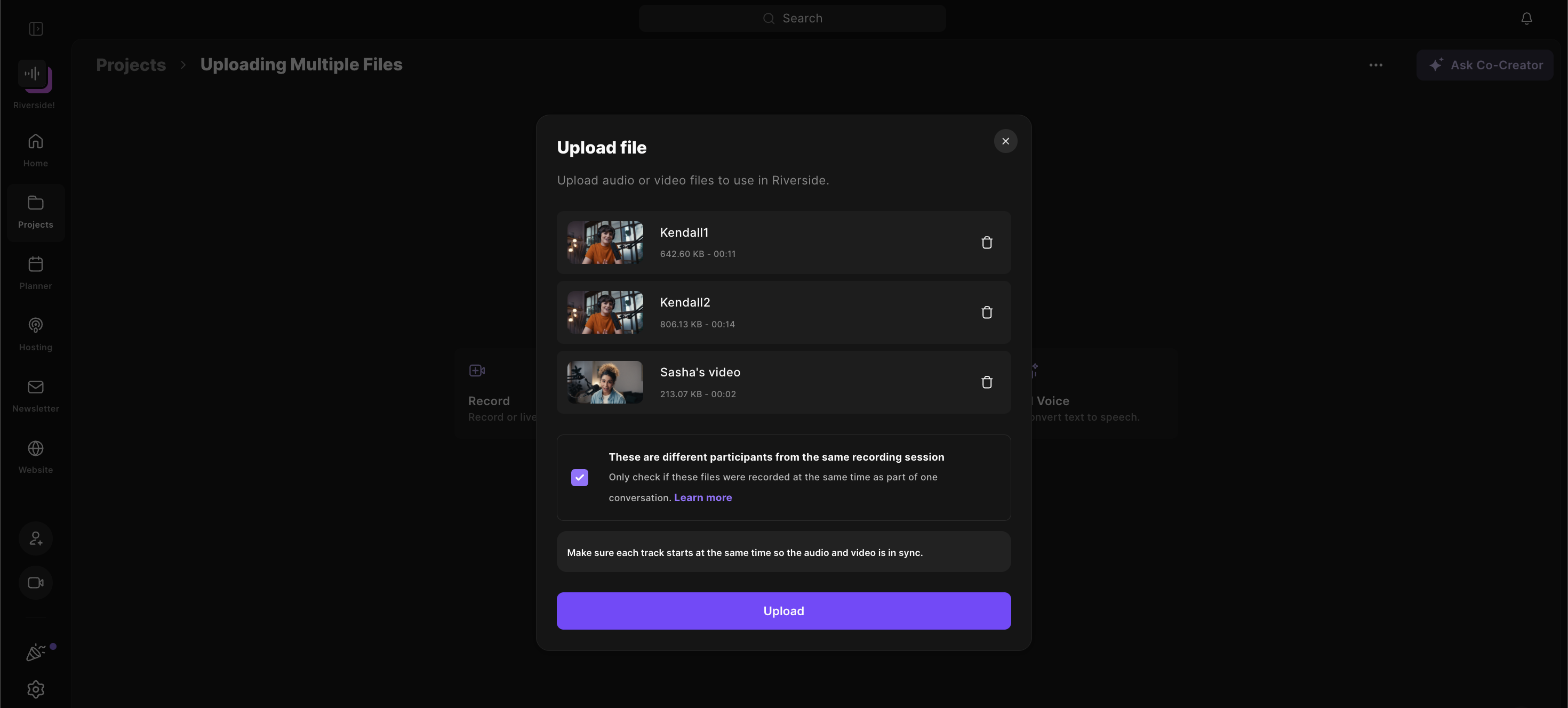1568x708 pixels.
Task: Open the invite people icon in sidebar
Action: point(35,538)
